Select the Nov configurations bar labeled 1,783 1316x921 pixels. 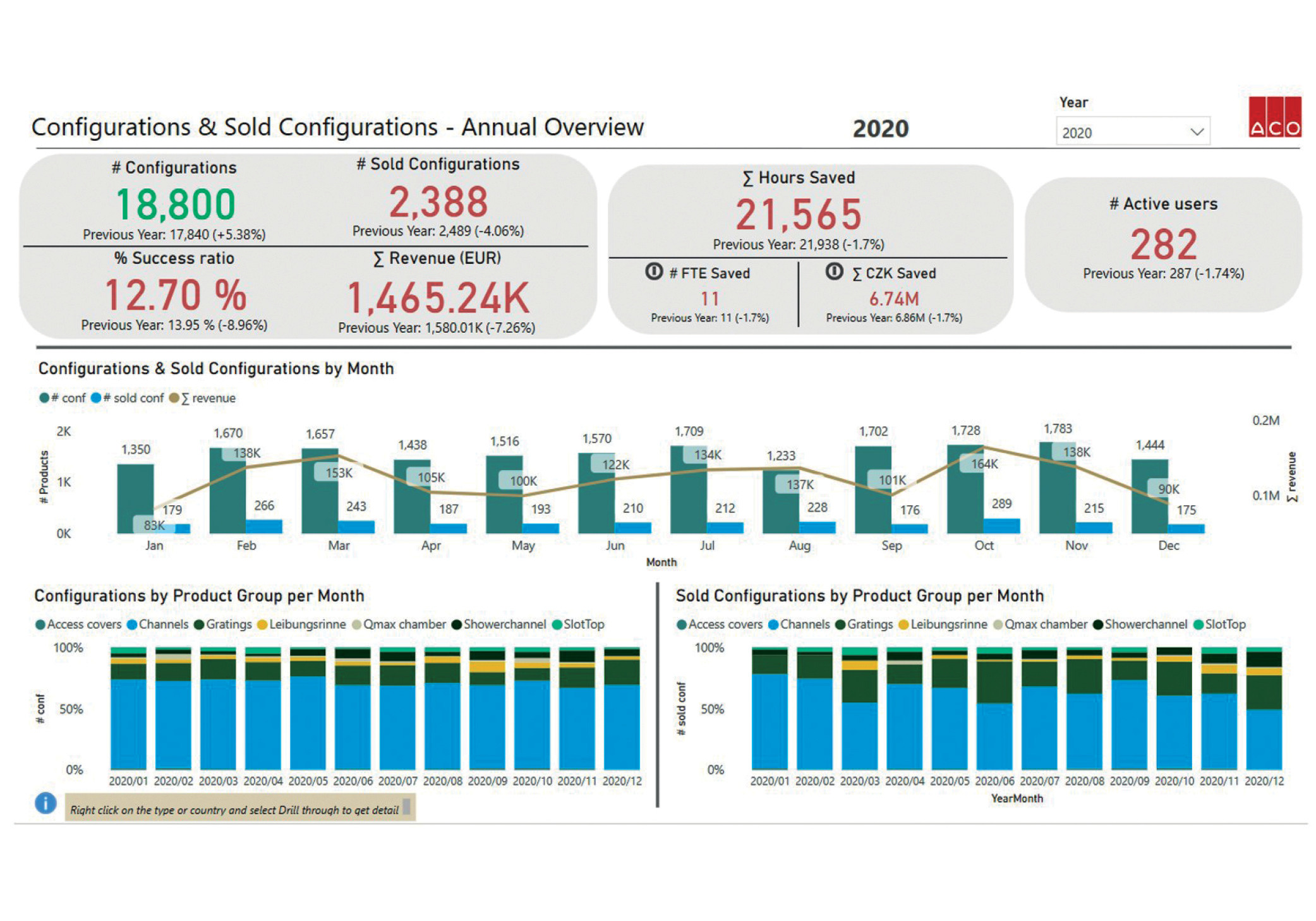(1057, 488)
